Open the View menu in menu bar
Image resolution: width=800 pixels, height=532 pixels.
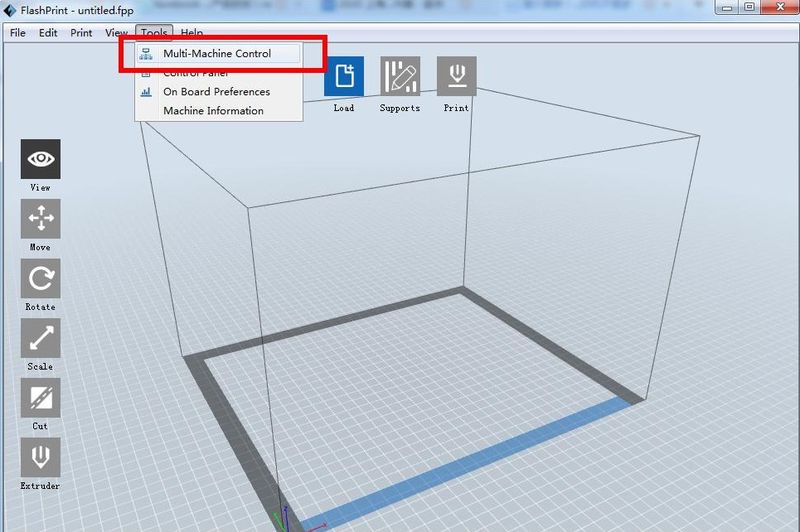click(116, 33)
